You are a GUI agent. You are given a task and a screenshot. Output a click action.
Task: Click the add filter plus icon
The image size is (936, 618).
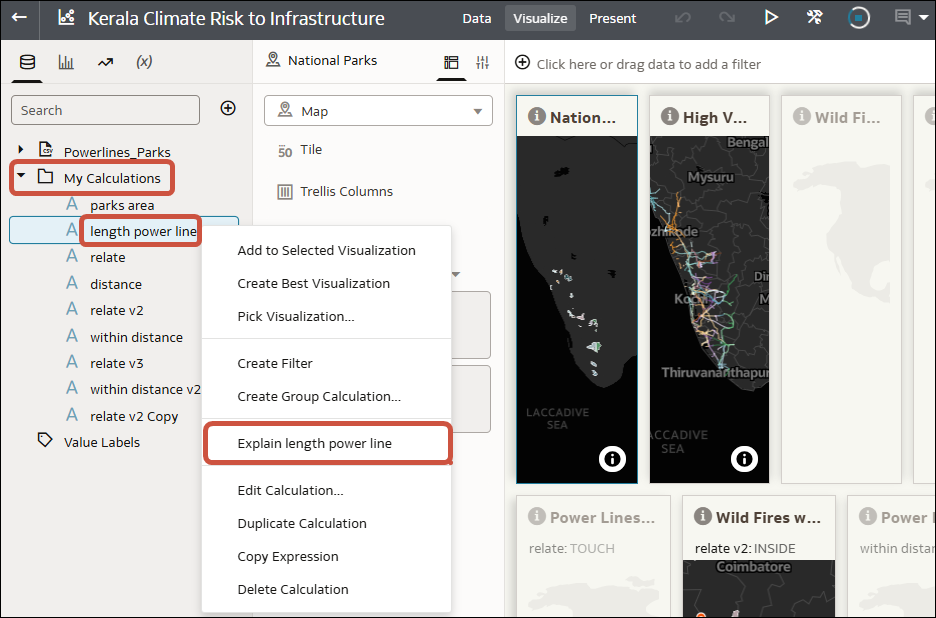pos(522,62)
